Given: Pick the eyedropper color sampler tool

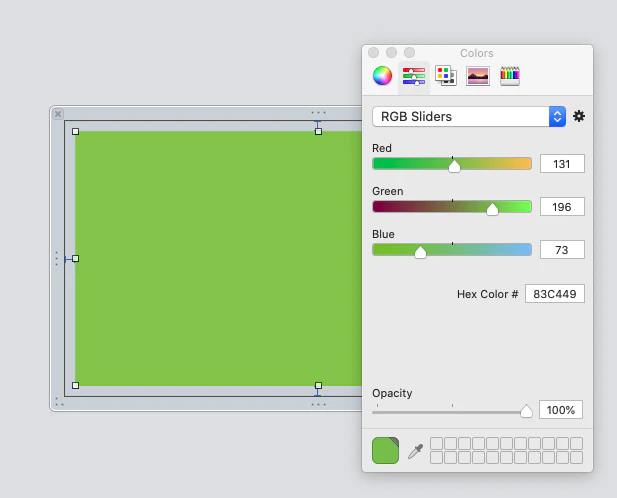Looking at the screenshot, I should [415, 451].
